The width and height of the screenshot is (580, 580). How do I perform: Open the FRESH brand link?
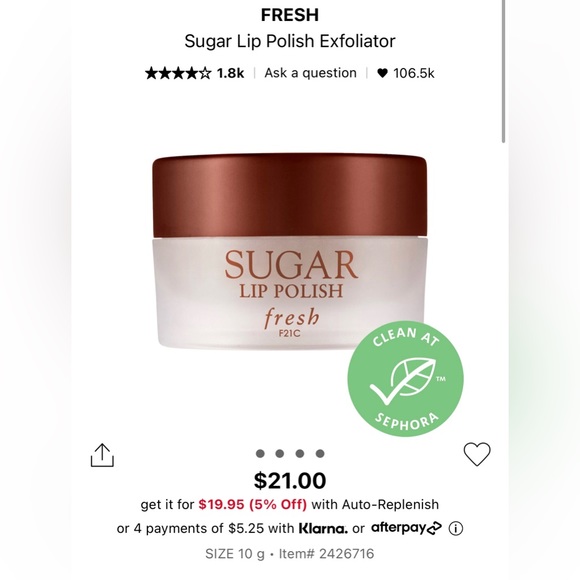290,15
